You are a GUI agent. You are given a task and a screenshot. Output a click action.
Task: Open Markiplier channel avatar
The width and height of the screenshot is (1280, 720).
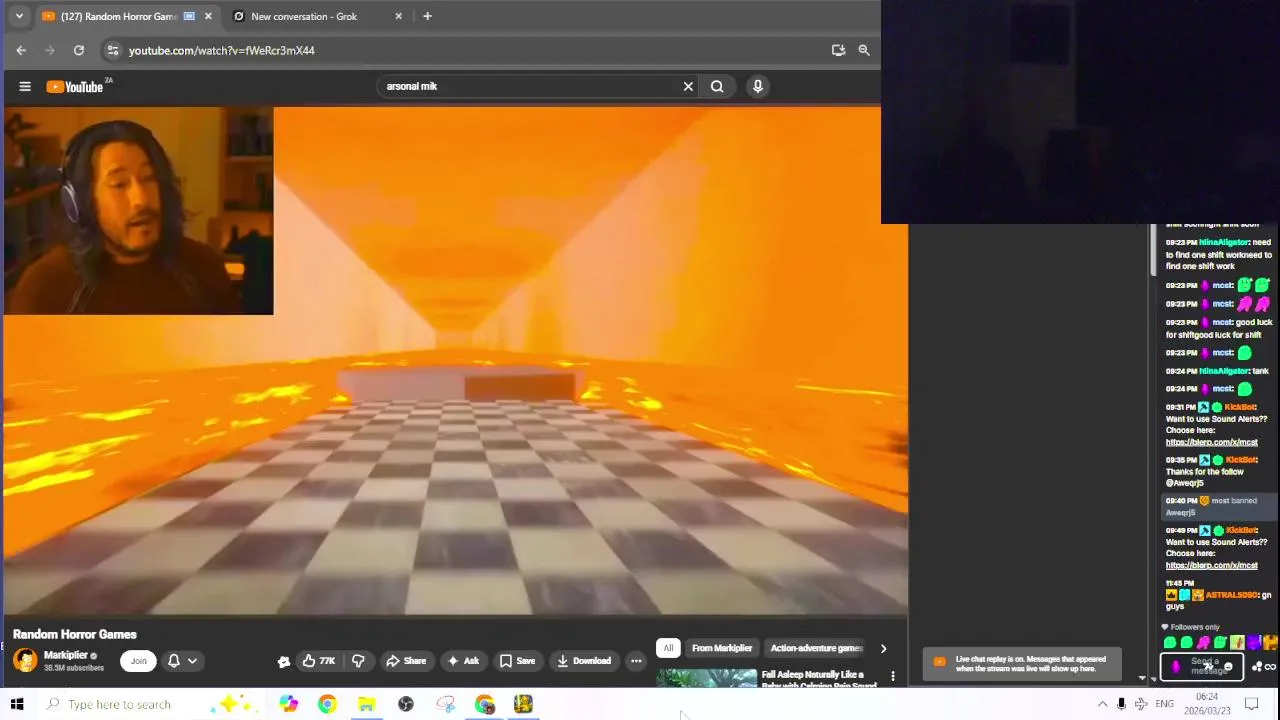[25, 660]
